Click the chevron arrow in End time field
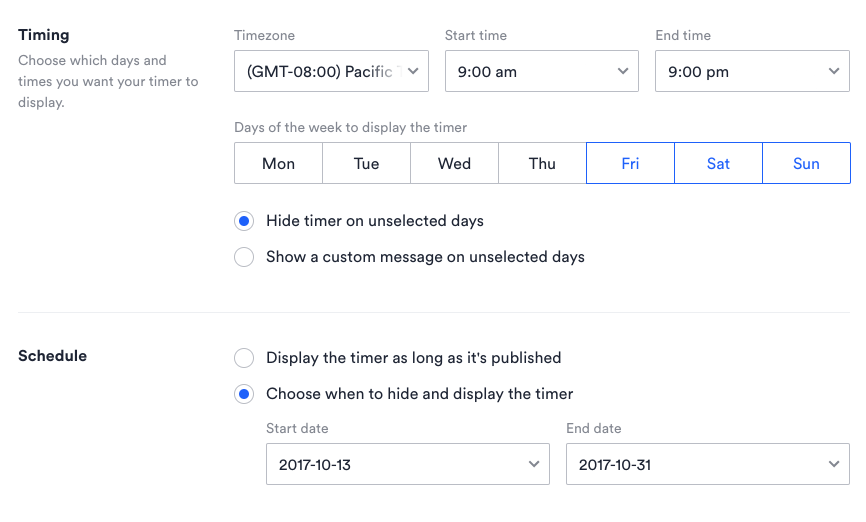Viewport: 866px width, 522px height. (834, 71)
